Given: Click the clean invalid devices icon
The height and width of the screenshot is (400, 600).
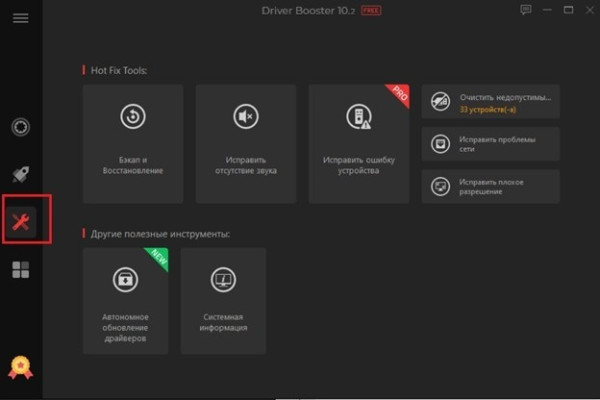Looking at the screenshot, I should click(x=440, y=102).
